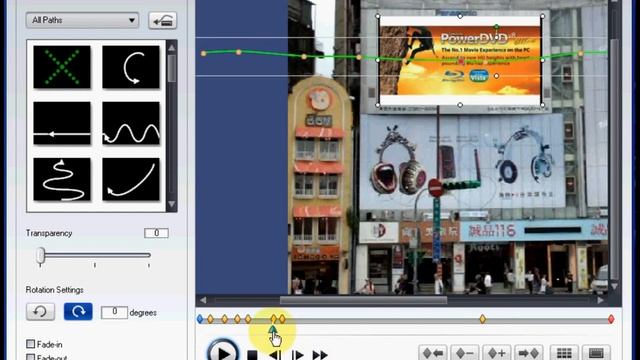Remove keyframe button
This screenshot has height=360, width=640.
coord(465,353)
